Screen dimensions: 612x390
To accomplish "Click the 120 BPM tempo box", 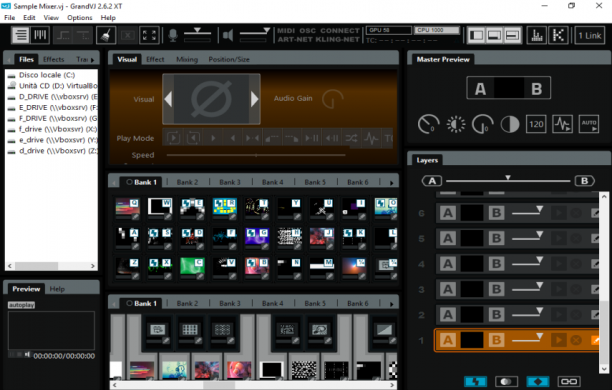I will click(x=536, y=124).
